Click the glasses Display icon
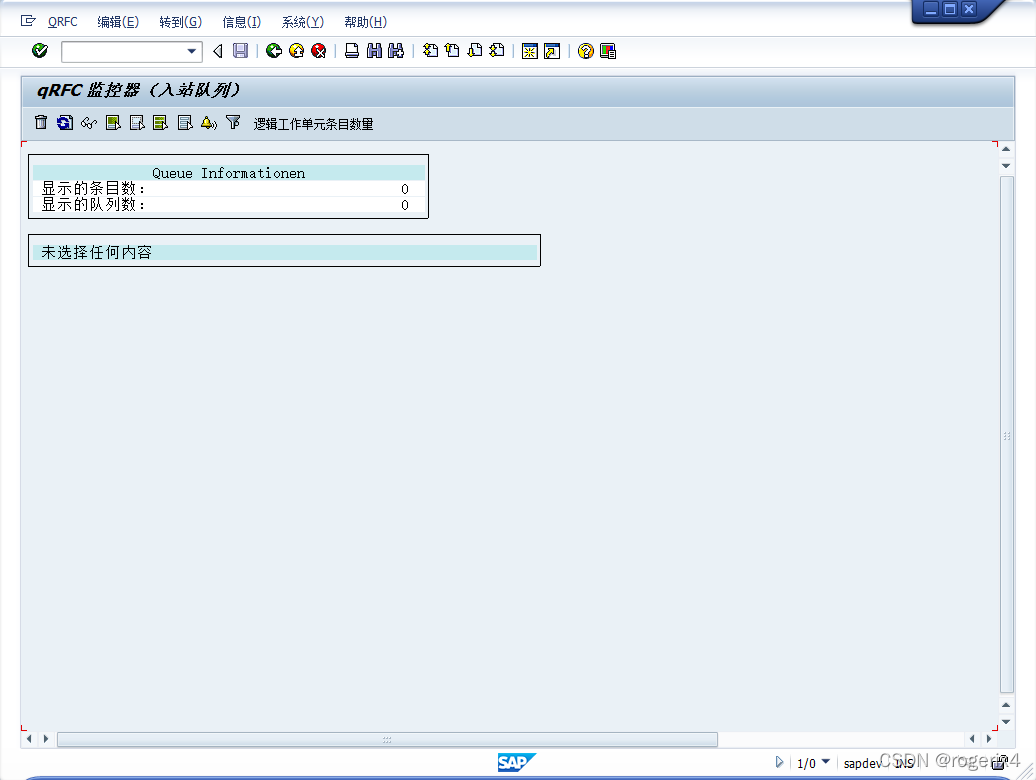 89,123
